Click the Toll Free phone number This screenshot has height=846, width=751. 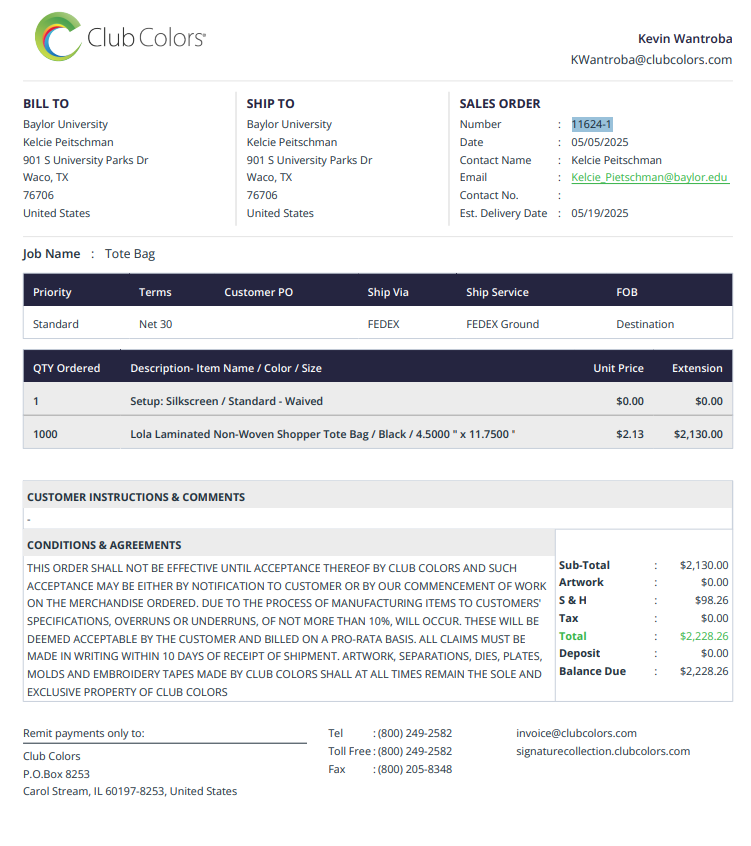[x=414, y=751]
